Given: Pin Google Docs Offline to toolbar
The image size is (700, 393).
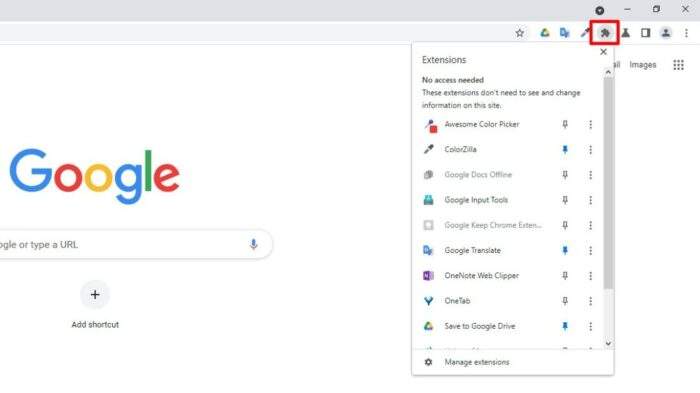Looking at the screenshot, I should click(x=565, y=175).
